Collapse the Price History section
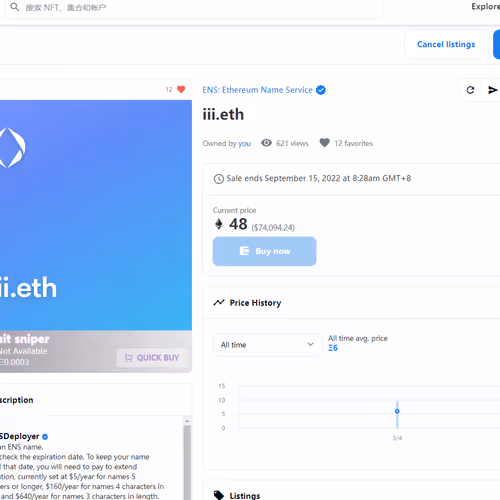Image resolution: width=500 pixels, height=500 pixels. [x=351, y=303]
